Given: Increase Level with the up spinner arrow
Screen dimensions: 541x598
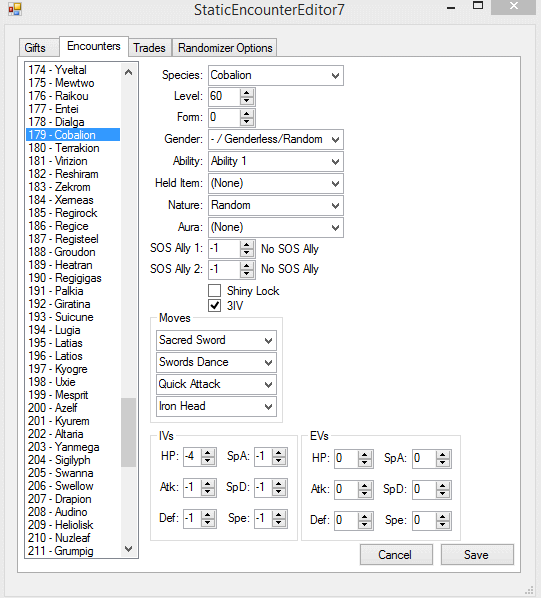Looking at the screenshot, I should [x=247, y=93].
